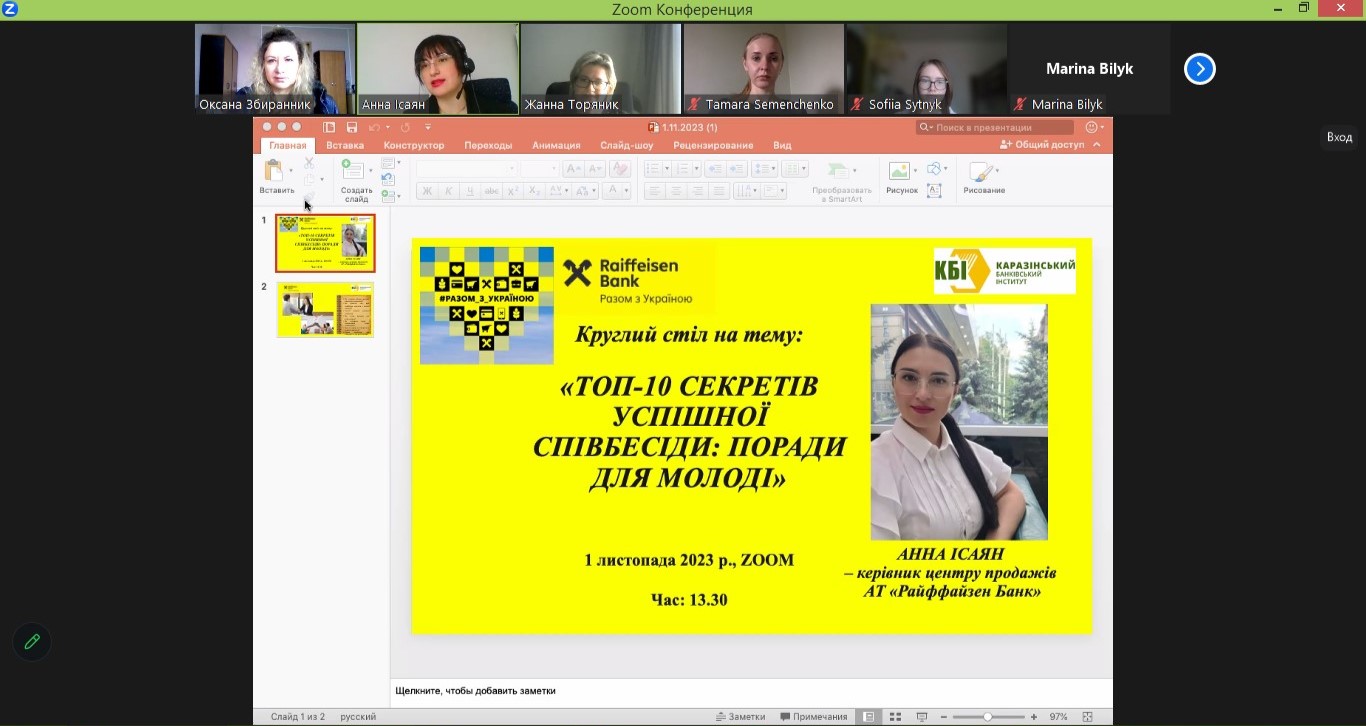Viewport: 1366px width, 726px height.
Task: Toggle Comments (Примечания) pane in status bar
Action: pos(814,717)
